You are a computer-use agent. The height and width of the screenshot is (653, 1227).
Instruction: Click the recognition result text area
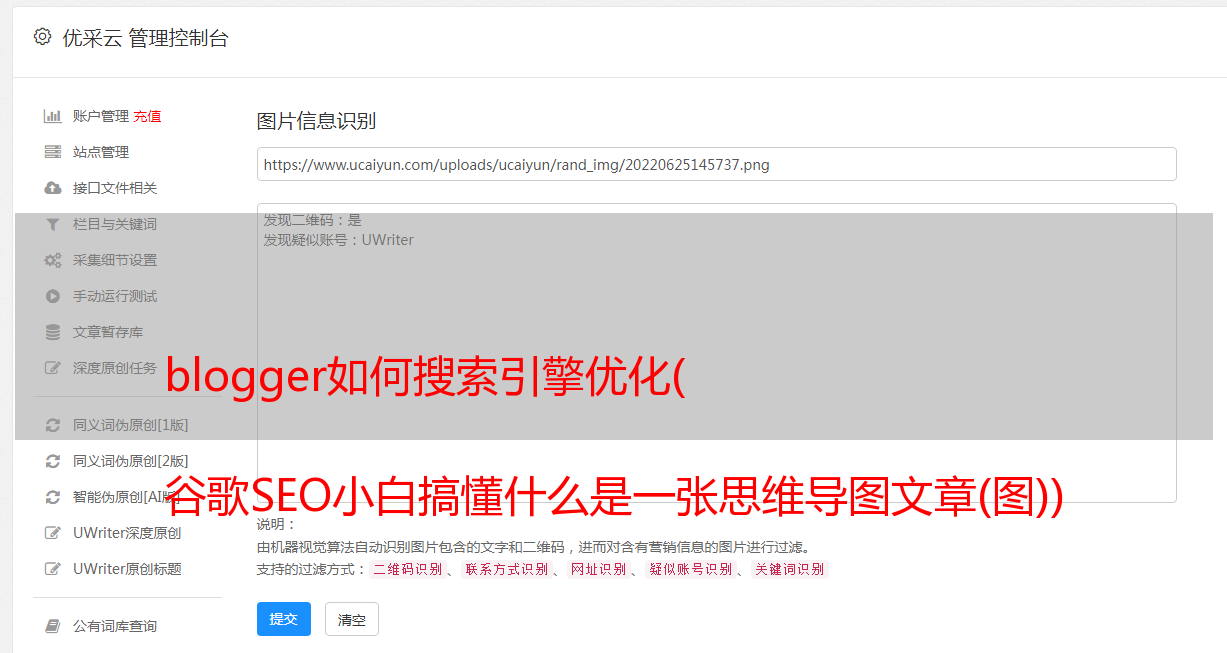pos(716,353)
